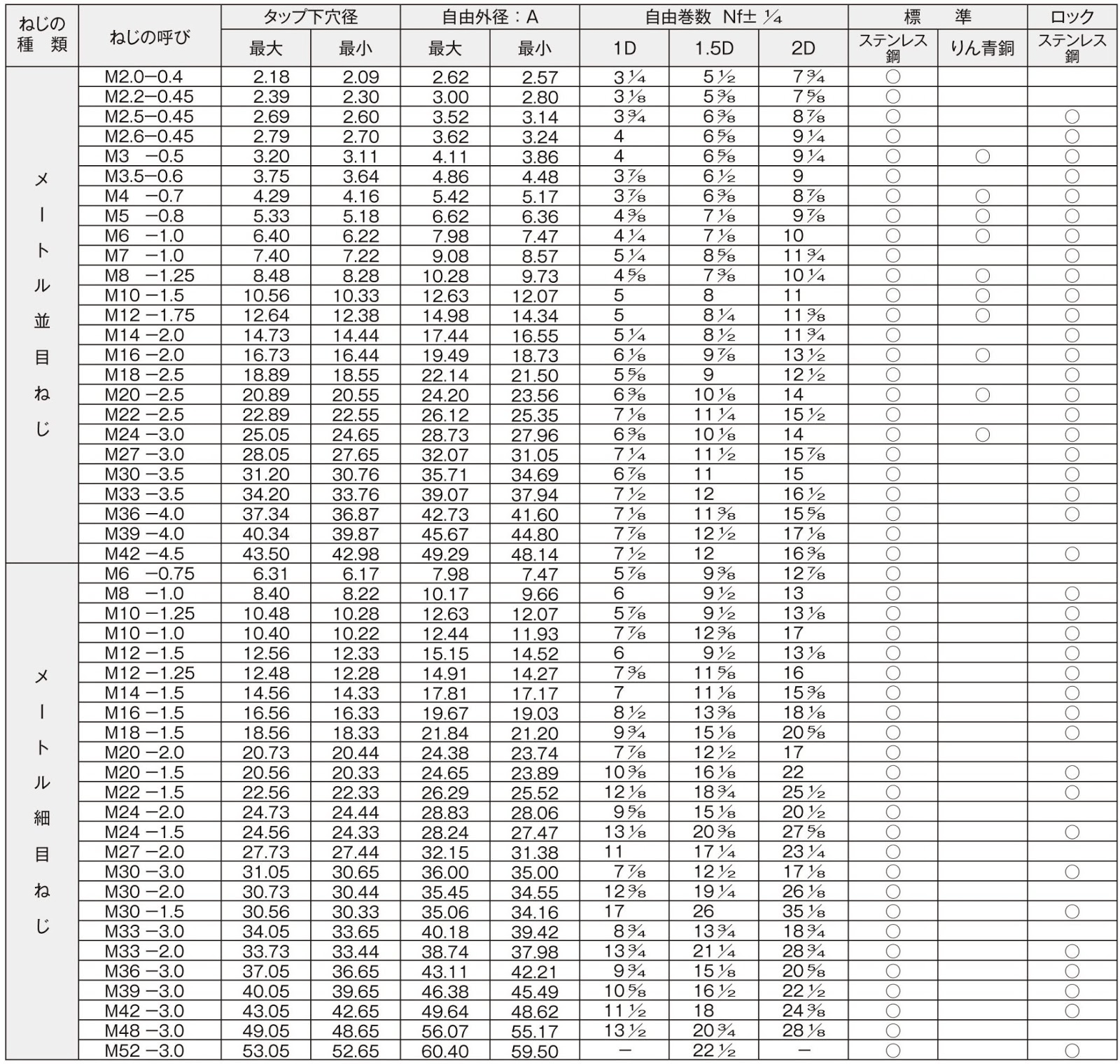Select the M22 −1.5 row label
1120x1064 pixels.
(143, 793)
